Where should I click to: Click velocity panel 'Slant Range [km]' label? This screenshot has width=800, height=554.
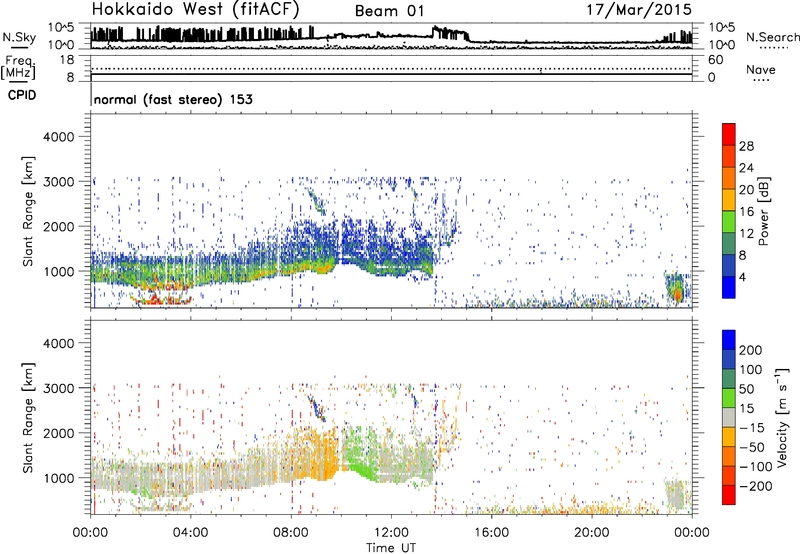coord(28,418)
